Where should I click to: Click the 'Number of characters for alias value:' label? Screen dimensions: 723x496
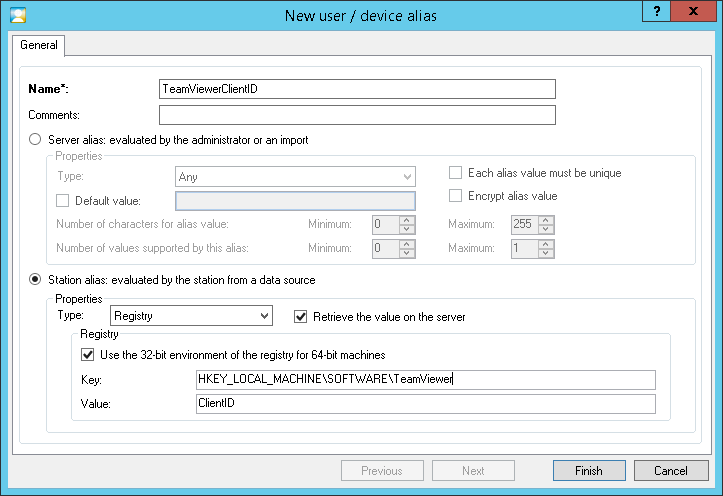point(142,224)
